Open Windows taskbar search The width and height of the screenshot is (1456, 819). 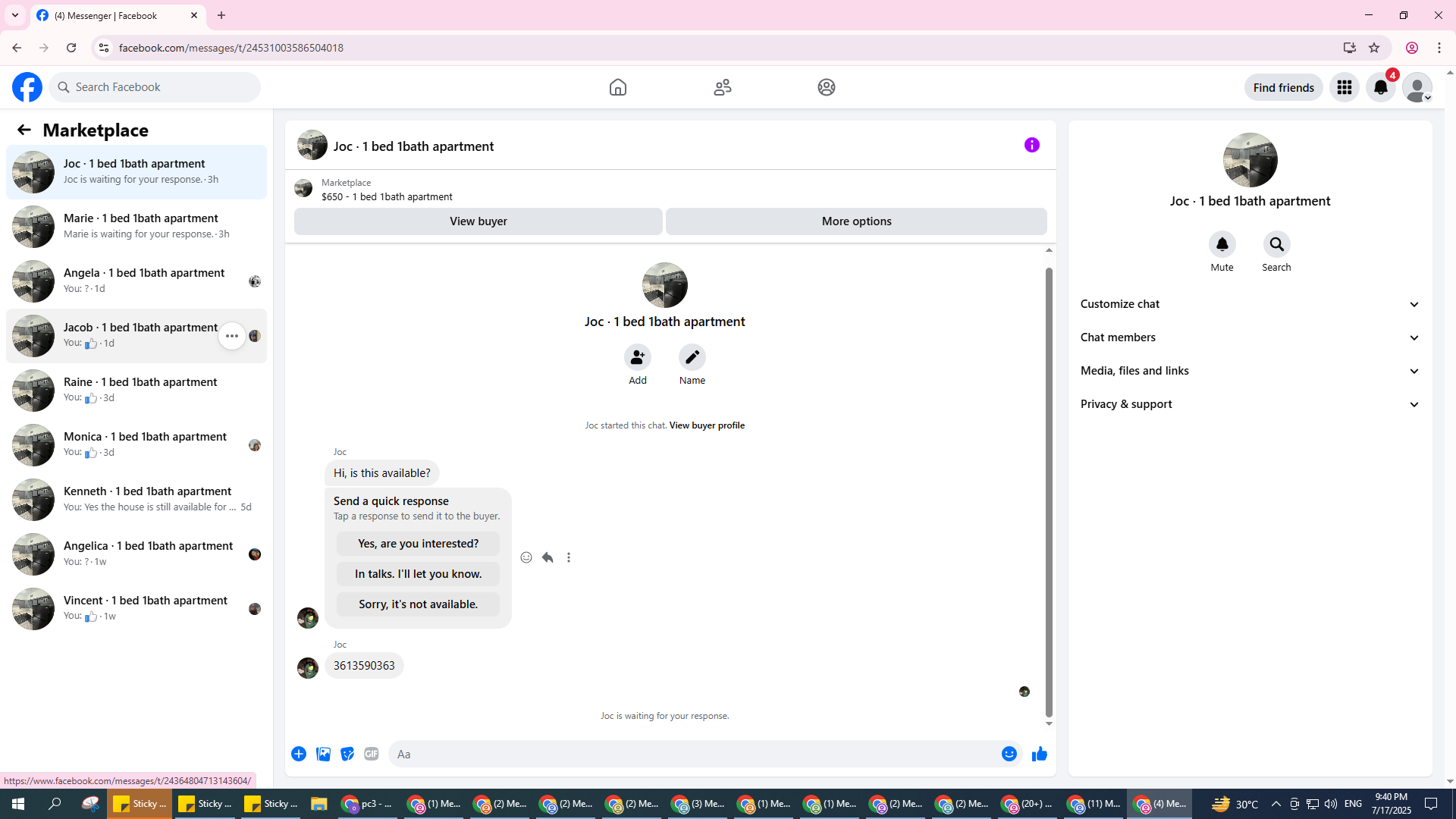[x=55, y=804]
